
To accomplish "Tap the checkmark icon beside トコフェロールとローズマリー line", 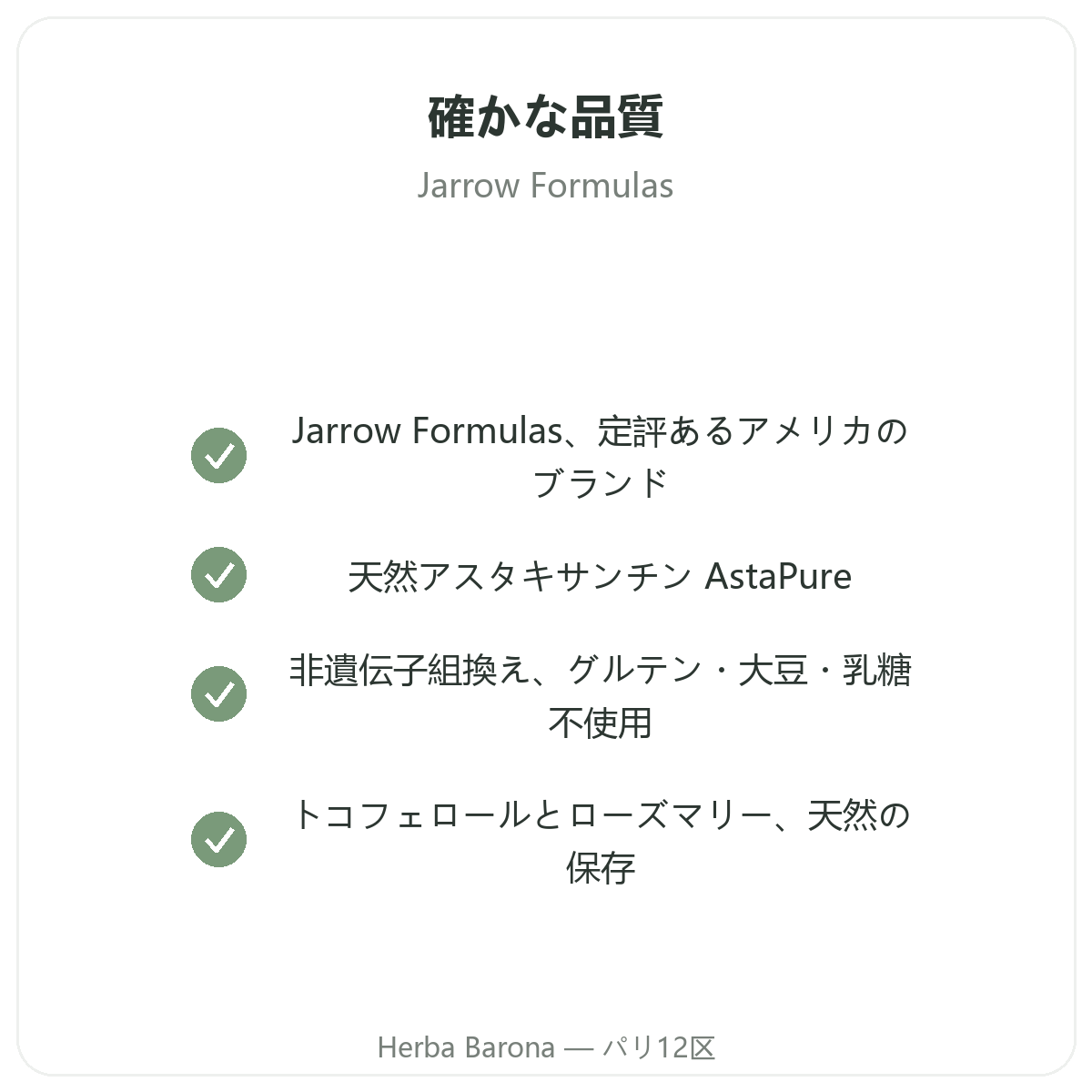I will 218,839.
